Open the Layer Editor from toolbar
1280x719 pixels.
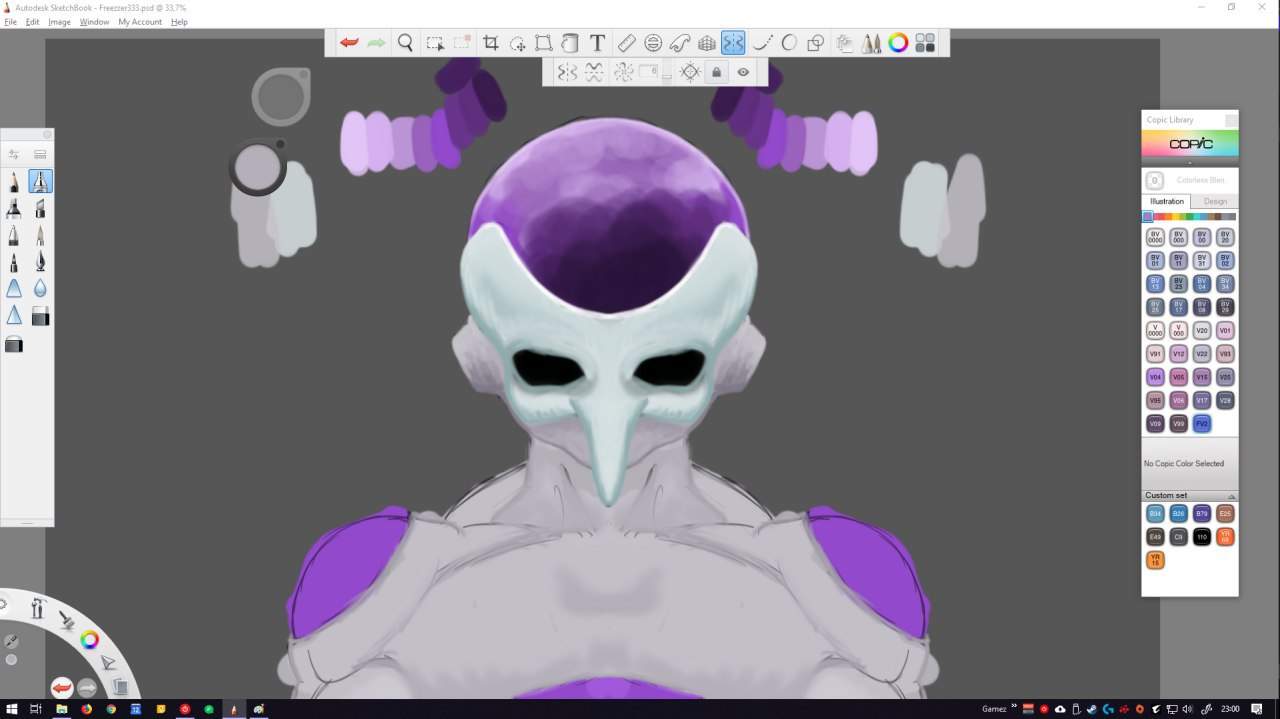coord(845,43)
